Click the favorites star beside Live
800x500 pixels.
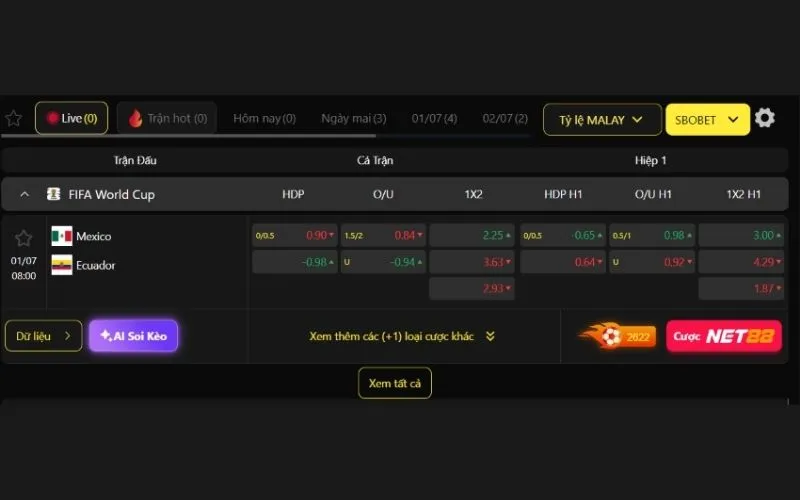[x=13, y=118]
